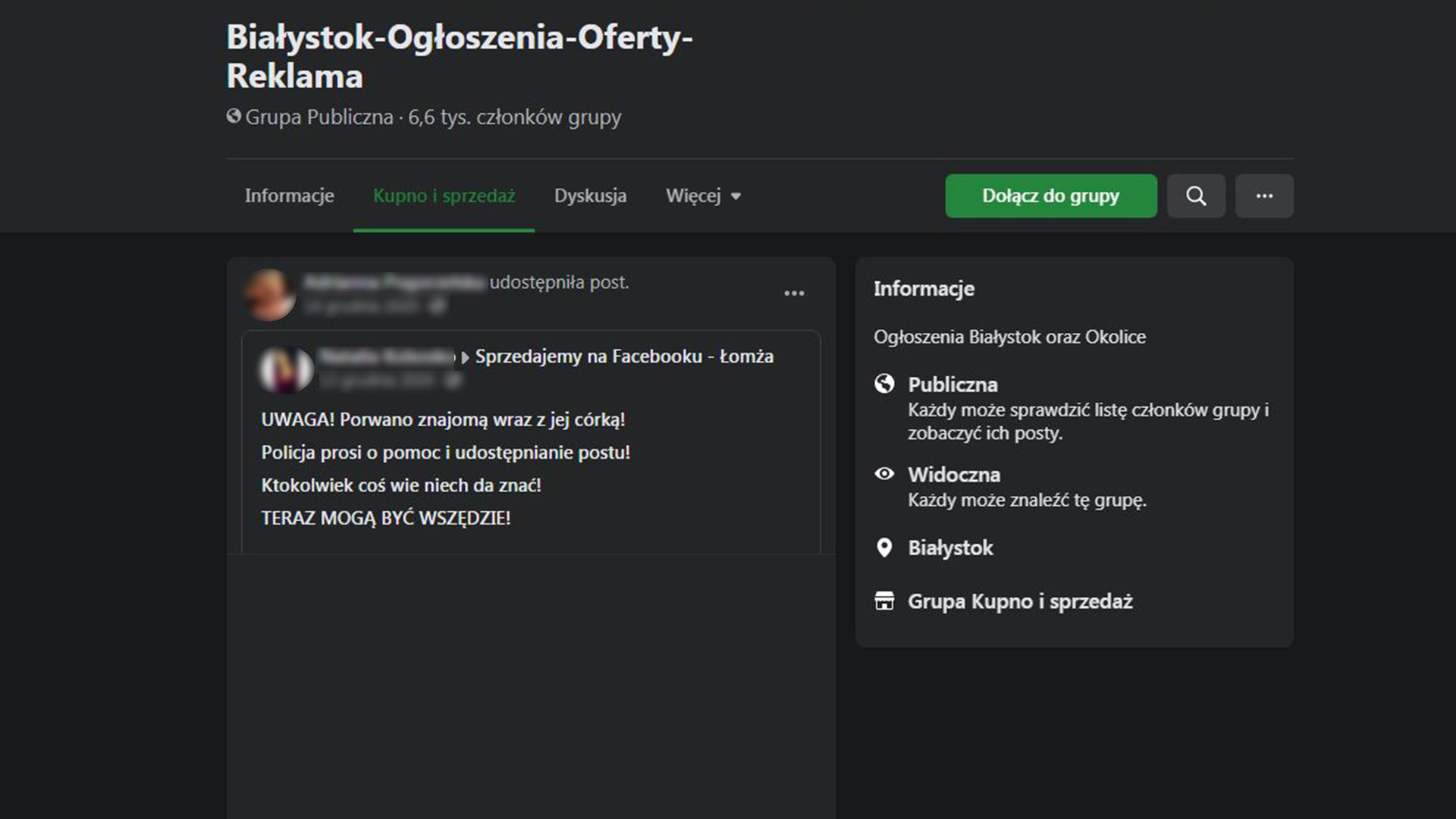Viewport: 1456px width, 819px height.
Task: Click the 6,6 tys. członków grupy link
Action: pyautogui.click(x=514, y=117)
